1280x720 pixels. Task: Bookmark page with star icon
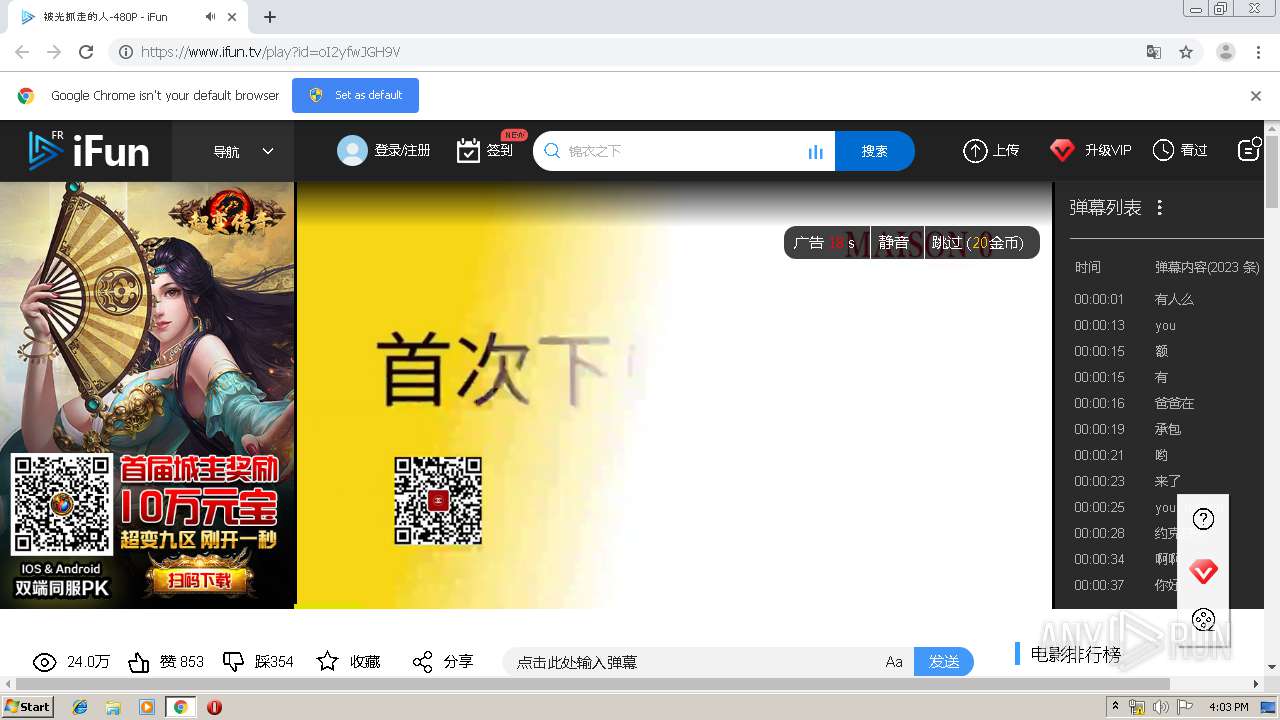pos(1186,52)
